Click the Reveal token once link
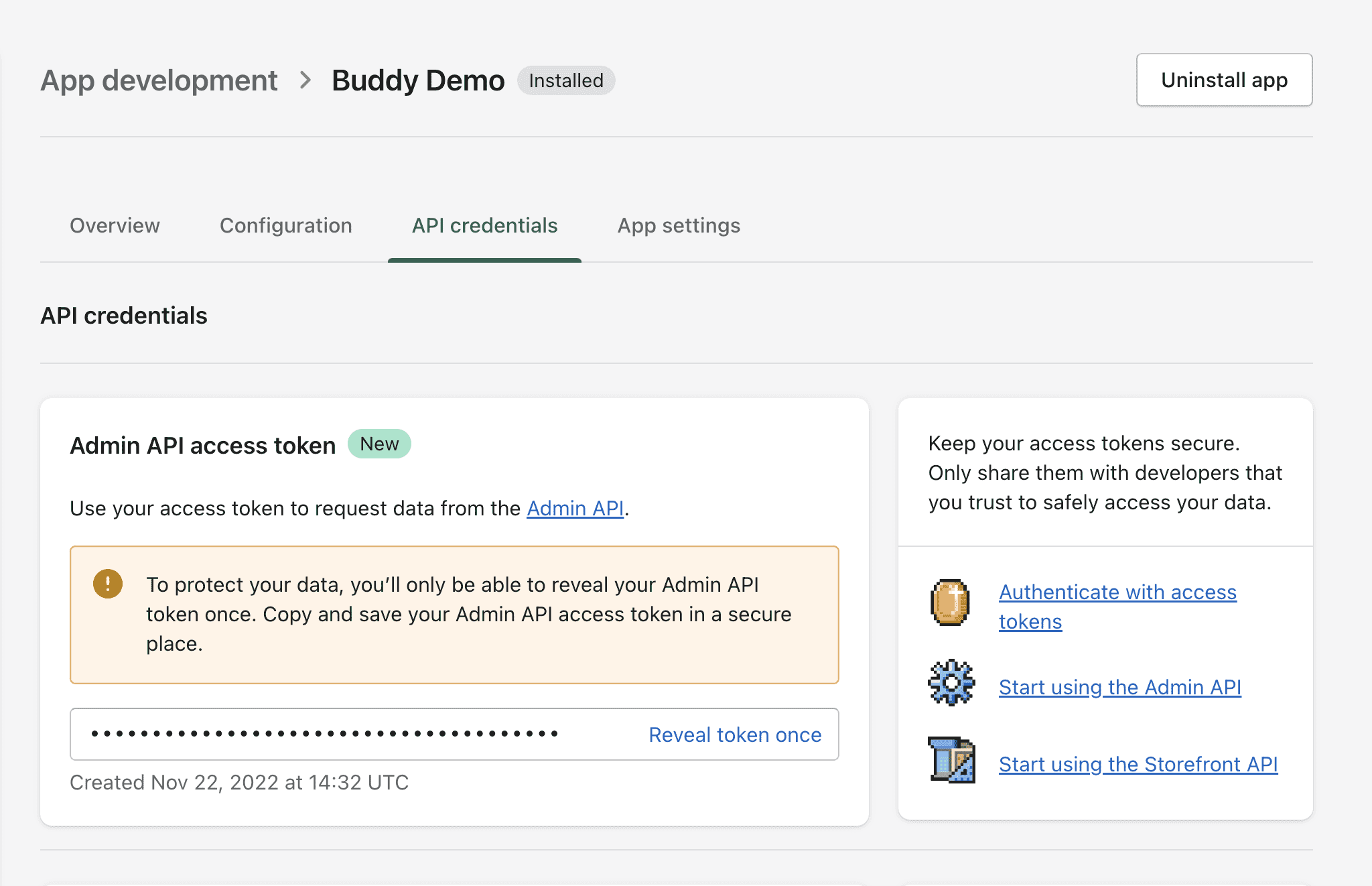1372x886 pixels. pyautogui.click(x=735, y=733)
